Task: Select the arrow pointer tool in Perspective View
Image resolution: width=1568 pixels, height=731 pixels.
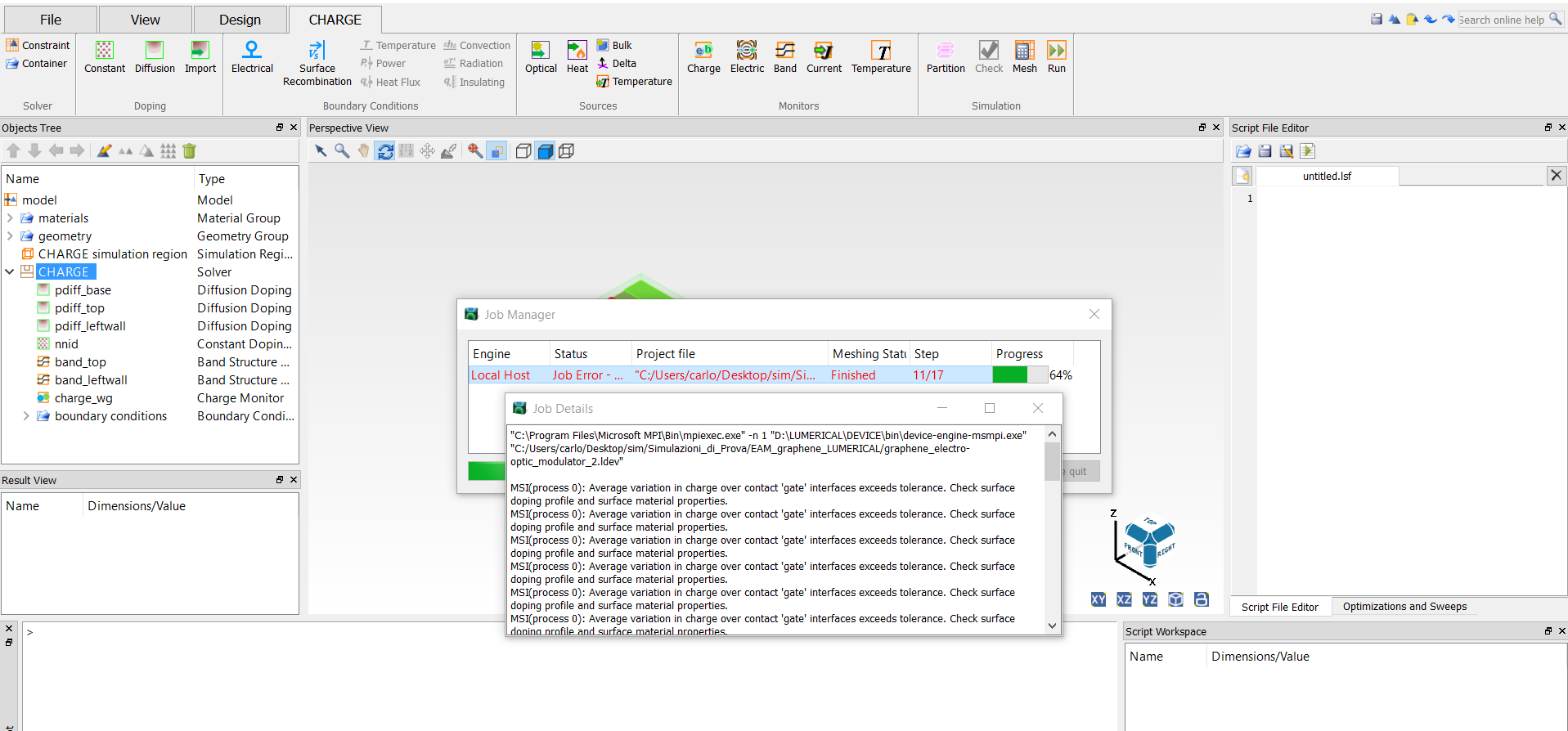Action: 321,150
